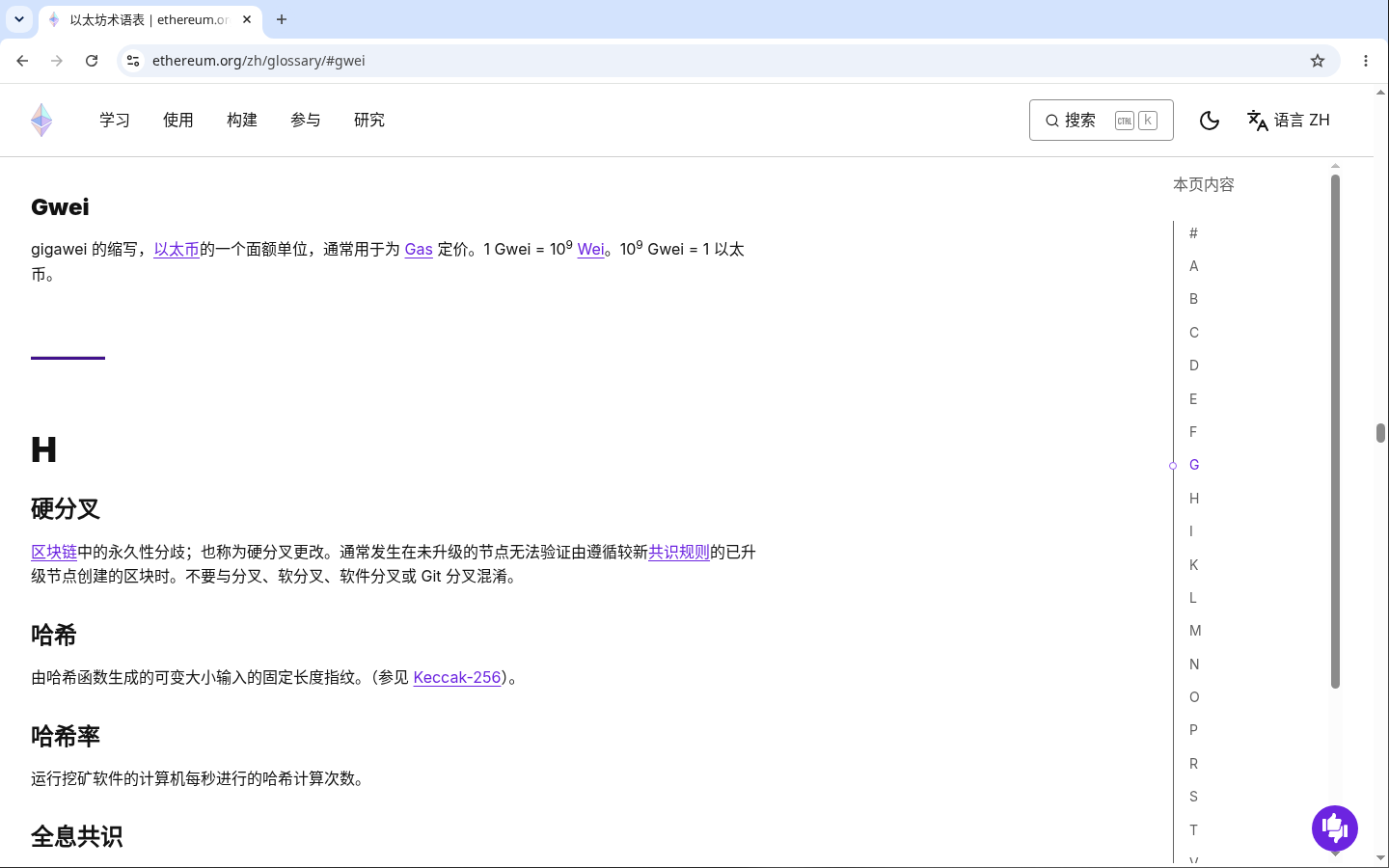Viewport: 1389px width, 868px height.
Task: Open the 构建 navigation menu
Action: coord(242,121)
